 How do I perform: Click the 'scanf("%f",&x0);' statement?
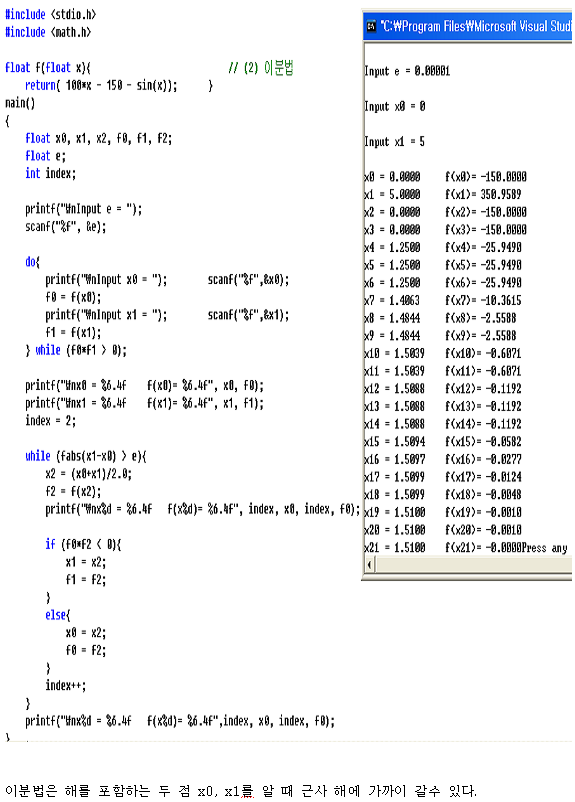(248, 280)
